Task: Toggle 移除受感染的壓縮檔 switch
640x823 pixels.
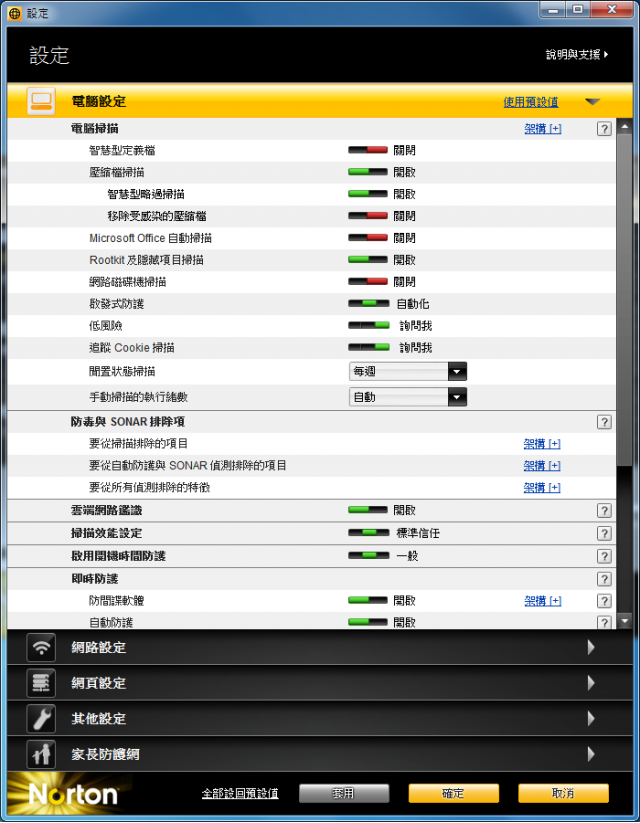Action: coord(368,216)
